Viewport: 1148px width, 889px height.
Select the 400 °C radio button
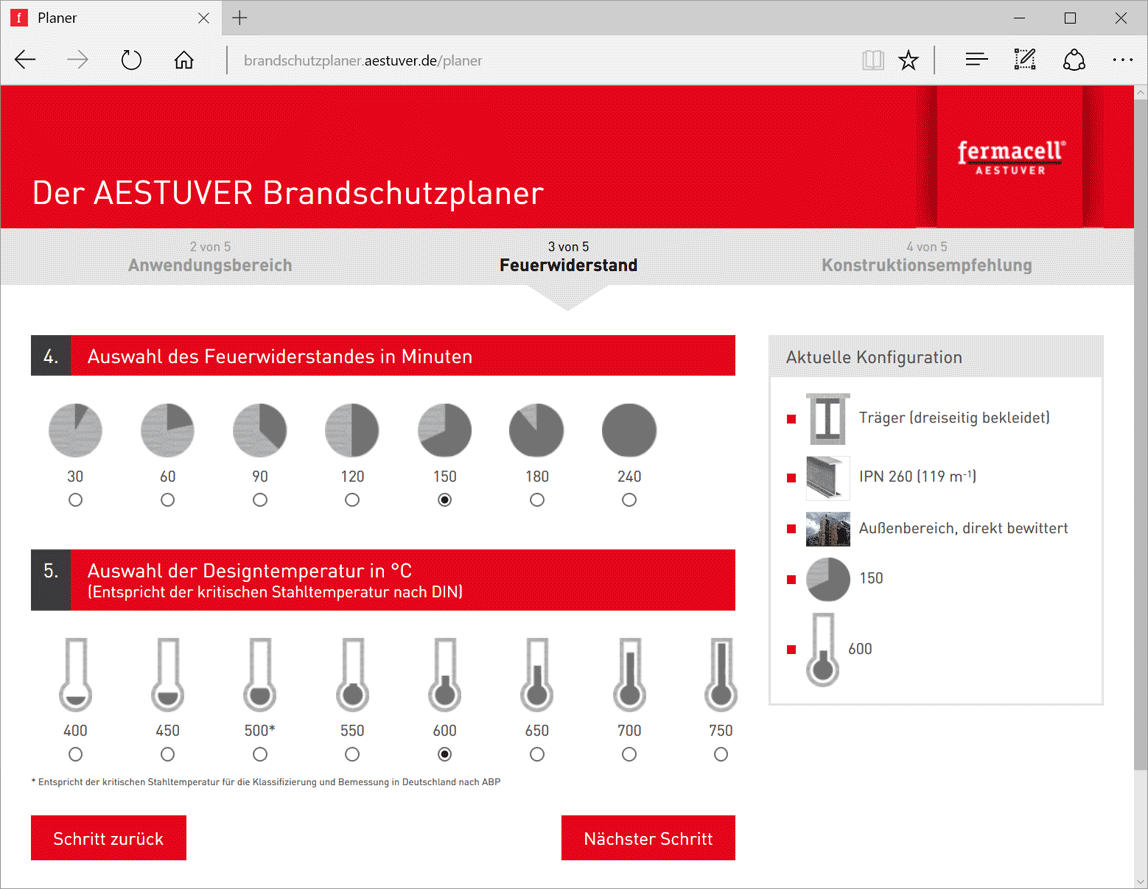point(75,754)
